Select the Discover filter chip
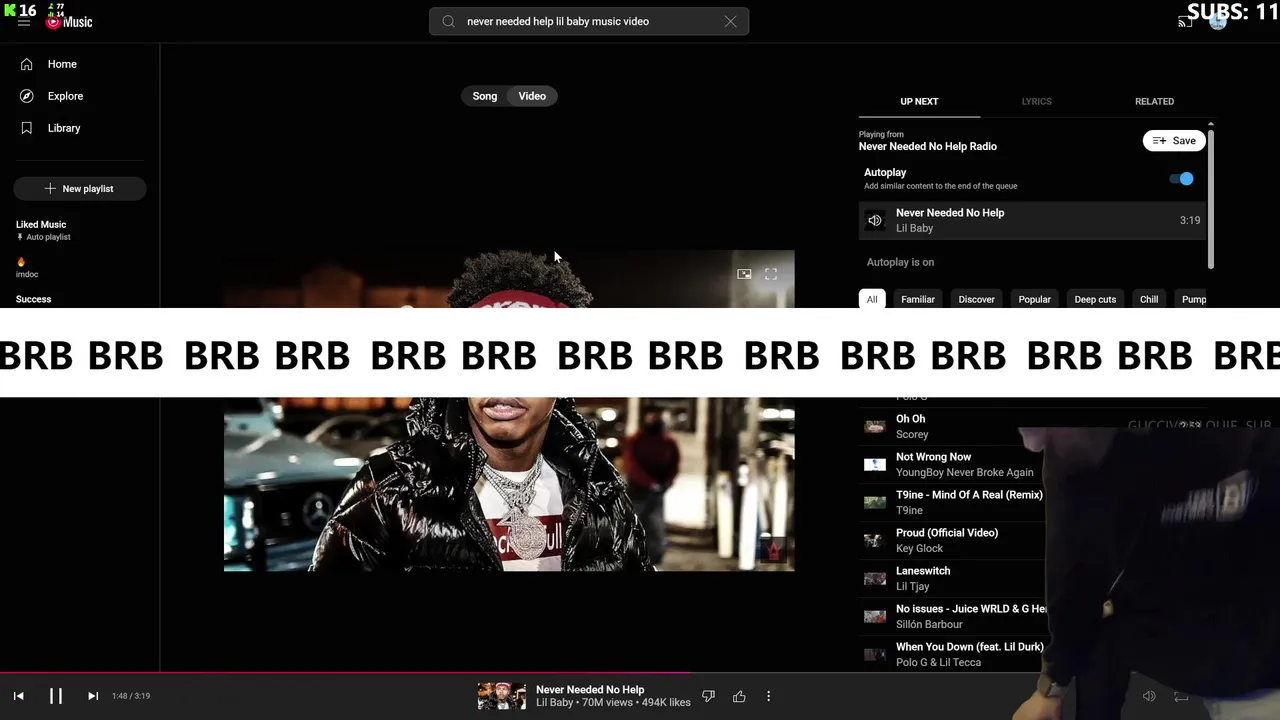 [977, 299]
